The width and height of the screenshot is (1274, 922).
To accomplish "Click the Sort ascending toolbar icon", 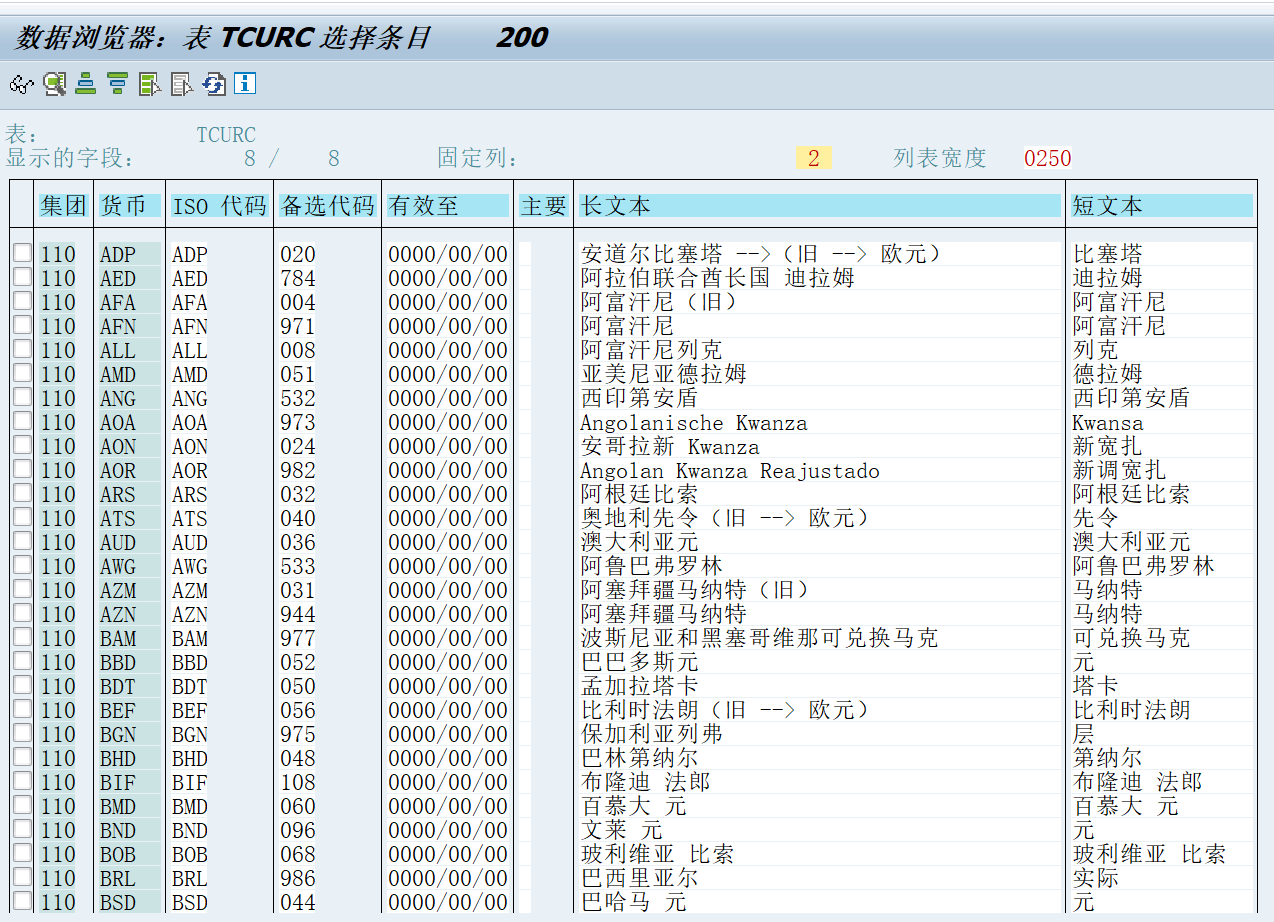I will point(86,84).
